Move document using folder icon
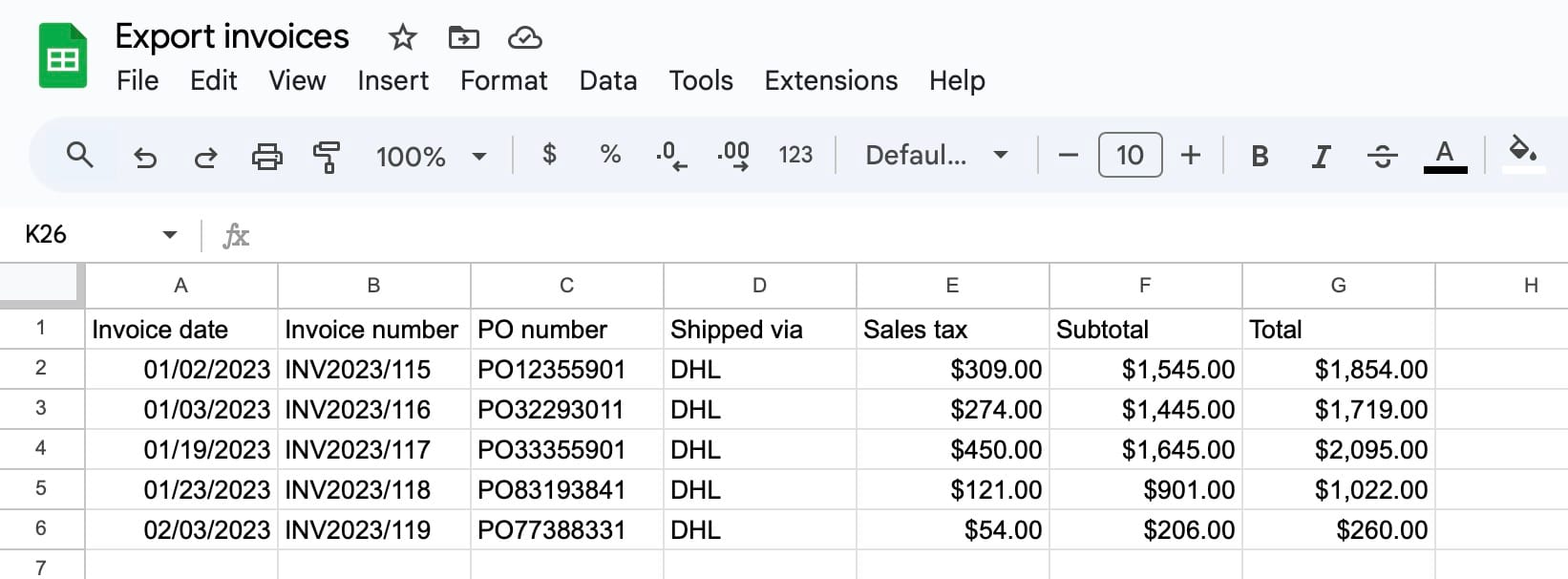This screenshot has width=1568, height=579. [463, 38]
